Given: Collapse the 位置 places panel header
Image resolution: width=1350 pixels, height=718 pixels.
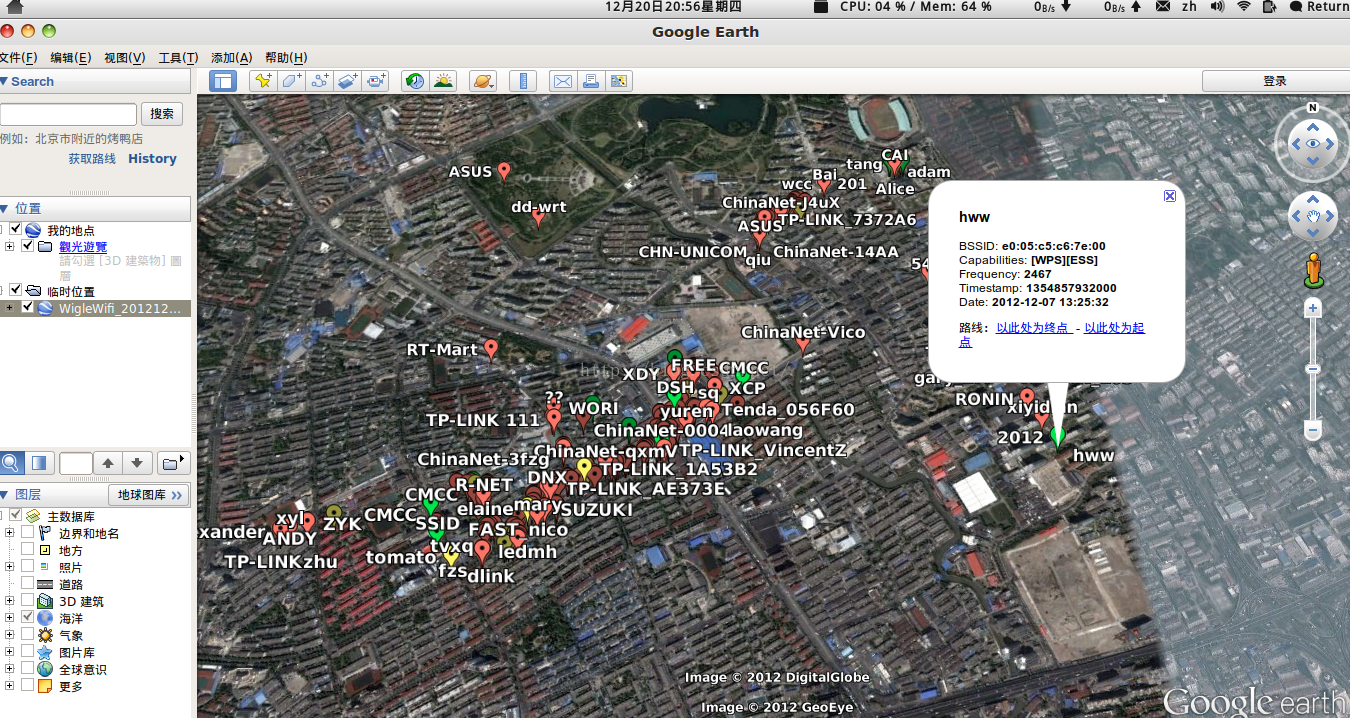Looking at the screenshot, I should [95, 208].
